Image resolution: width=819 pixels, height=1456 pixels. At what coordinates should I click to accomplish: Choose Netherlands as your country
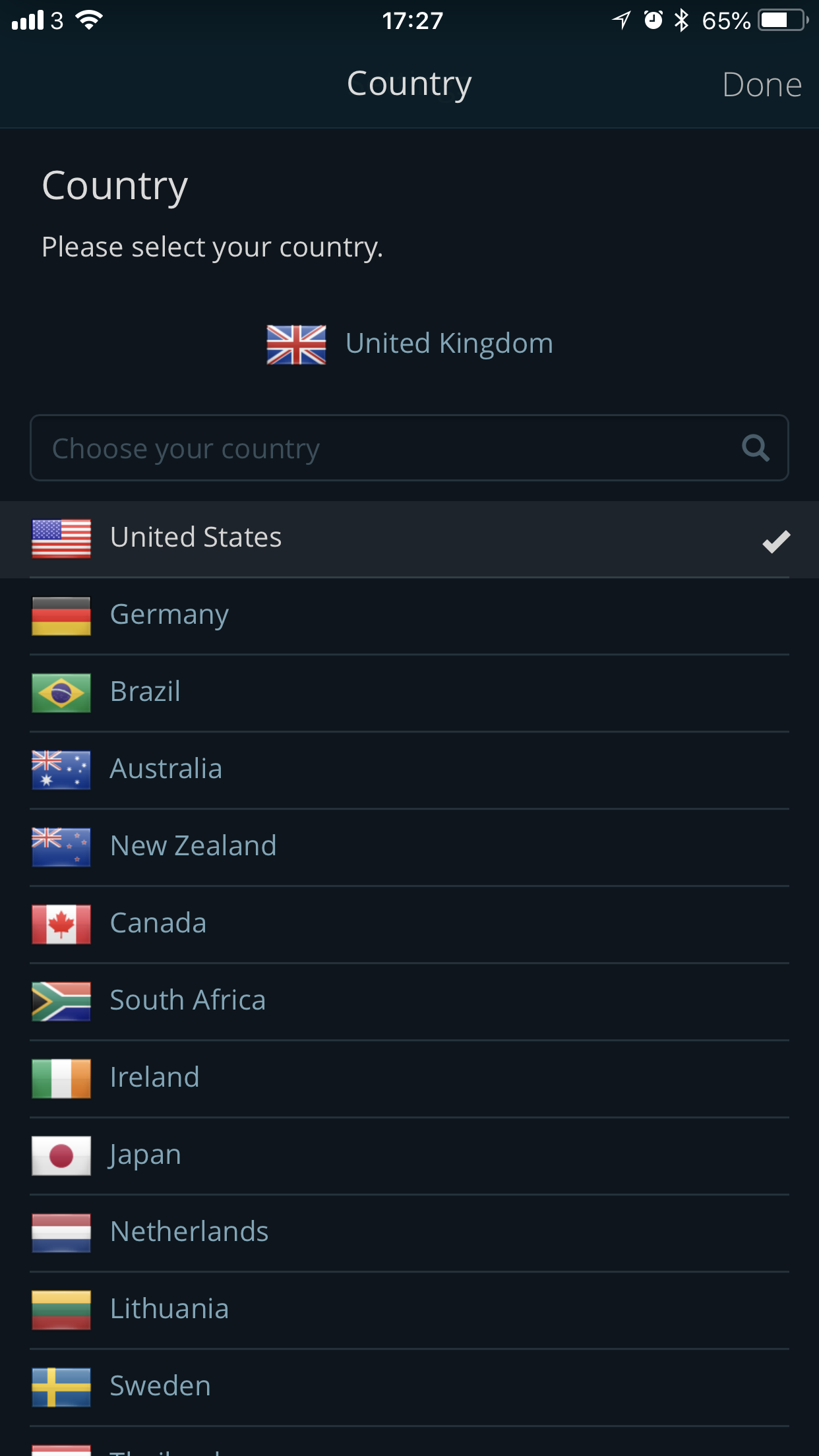coord(409,1233)
